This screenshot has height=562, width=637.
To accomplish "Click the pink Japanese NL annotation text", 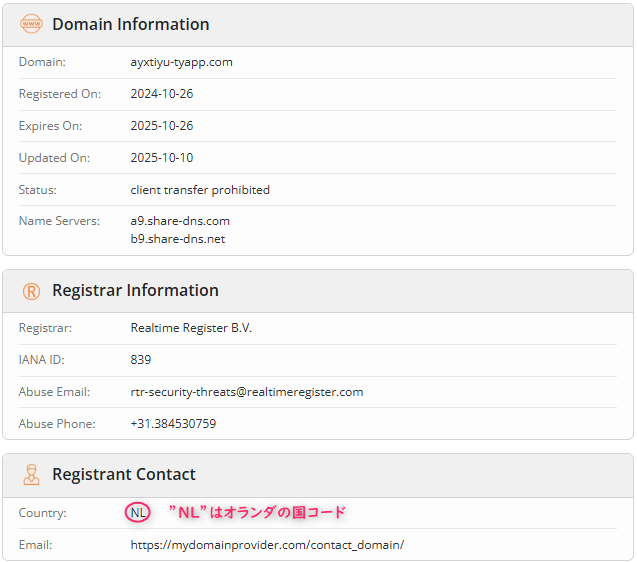I will point(256,512).
